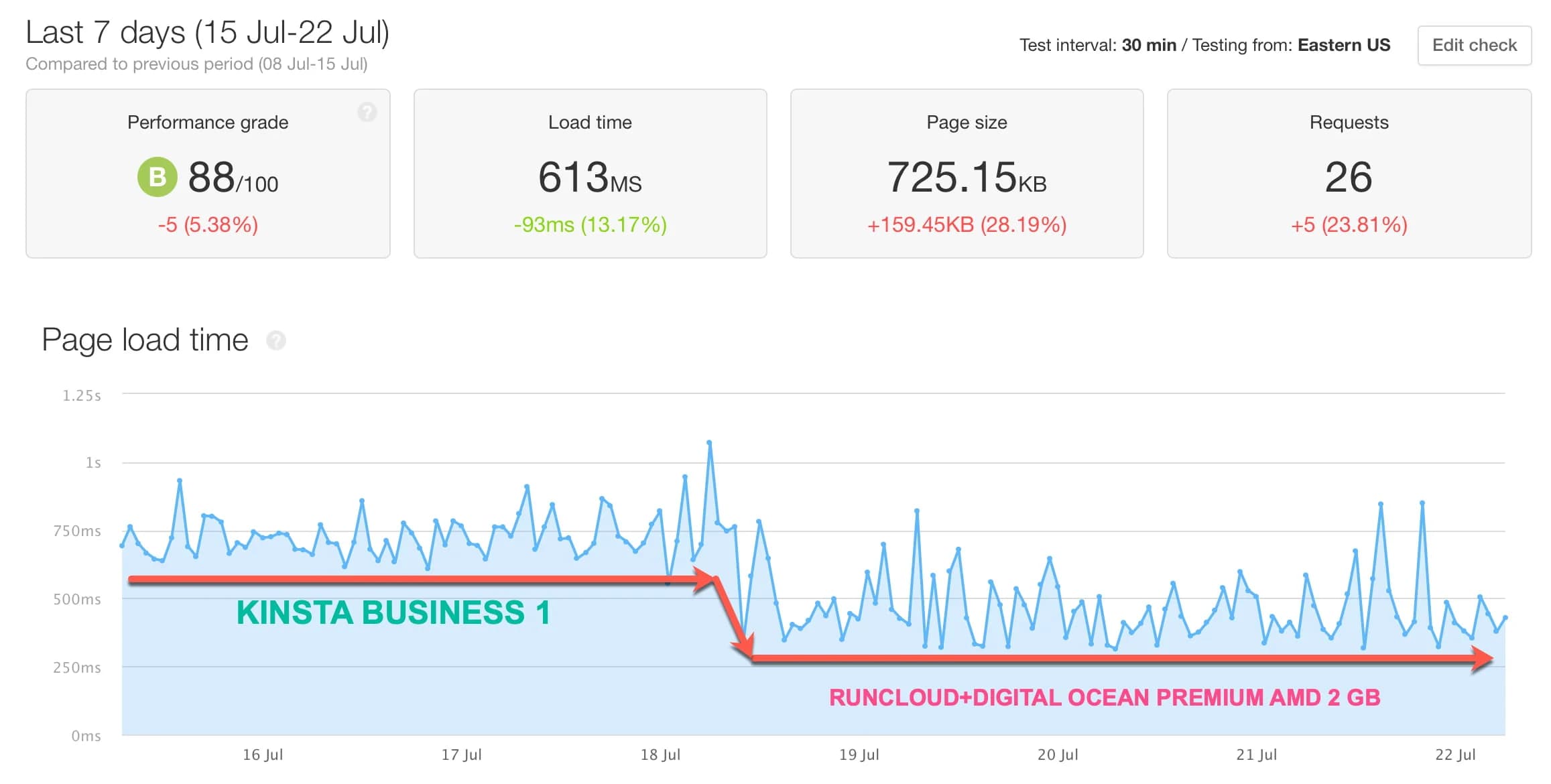
Task: Click the Last 7 days heading
Action: click(x=208, y=32)
